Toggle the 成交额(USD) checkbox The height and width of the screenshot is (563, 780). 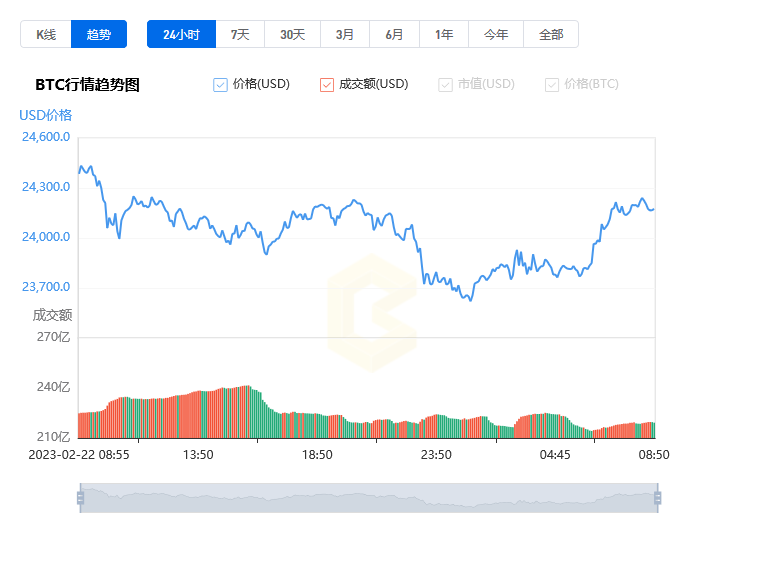click(327, 85)
